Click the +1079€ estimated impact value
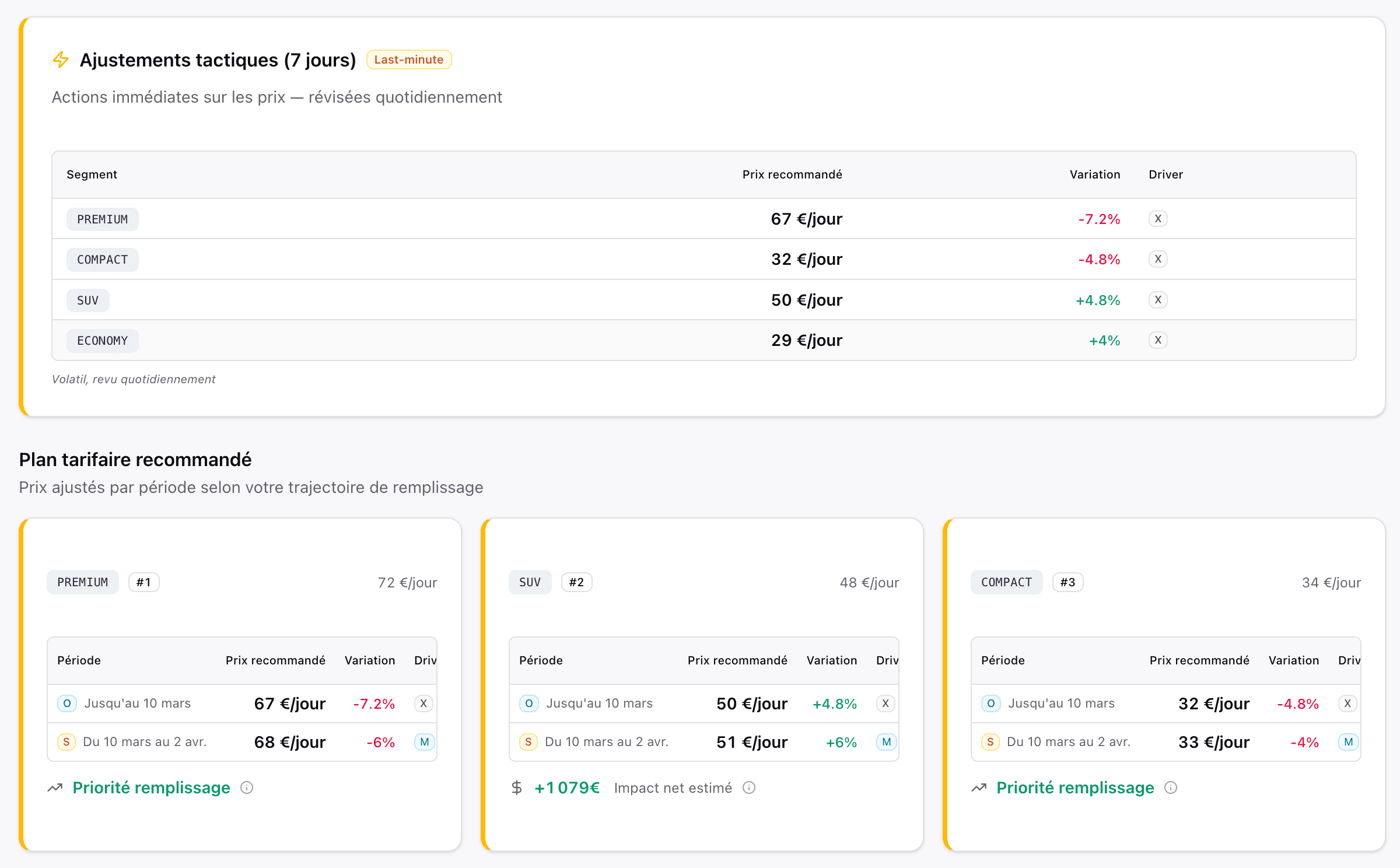The width and height of the screenshot is (1400, 868). 567,787
